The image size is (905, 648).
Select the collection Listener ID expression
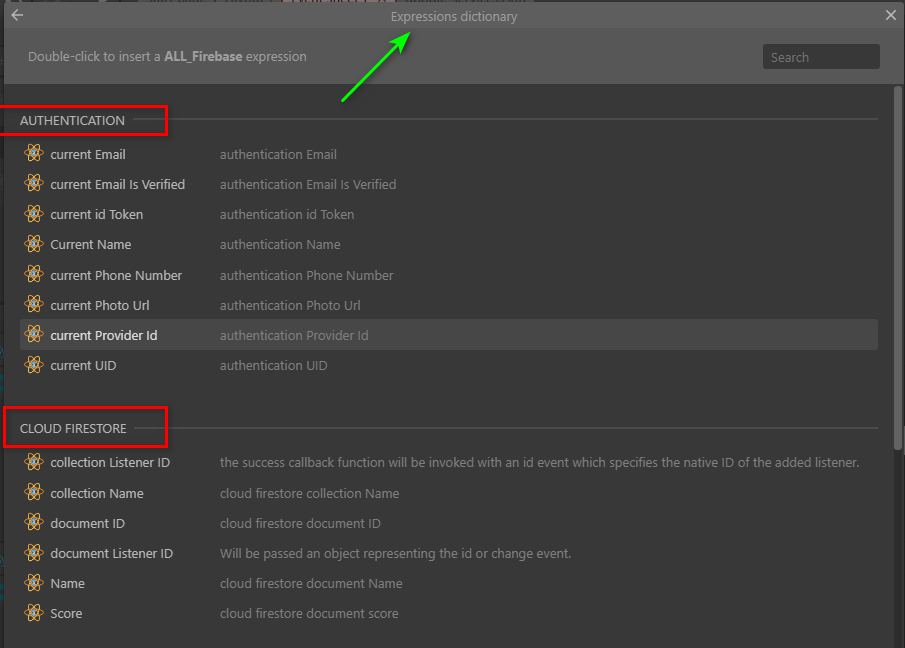pos(110,463)
